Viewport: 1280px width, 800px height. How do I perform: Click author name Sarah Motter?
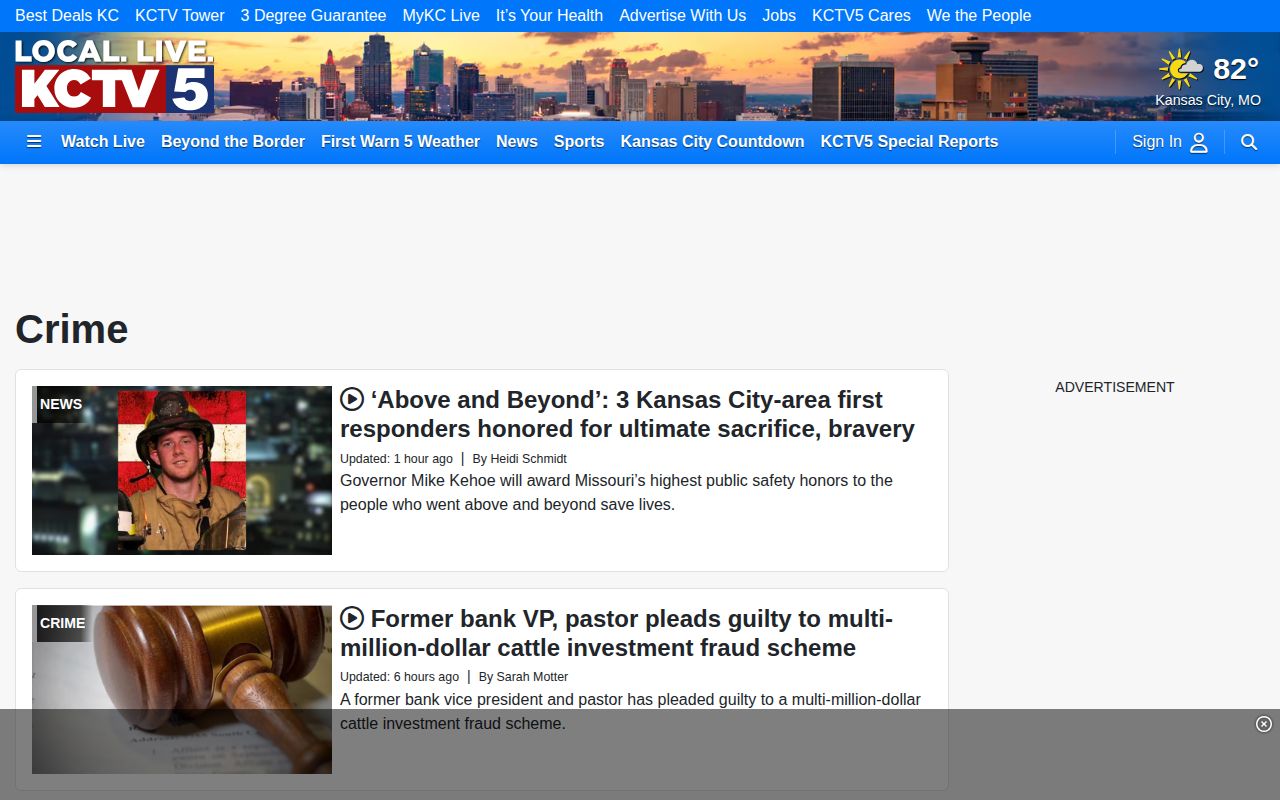532,677
